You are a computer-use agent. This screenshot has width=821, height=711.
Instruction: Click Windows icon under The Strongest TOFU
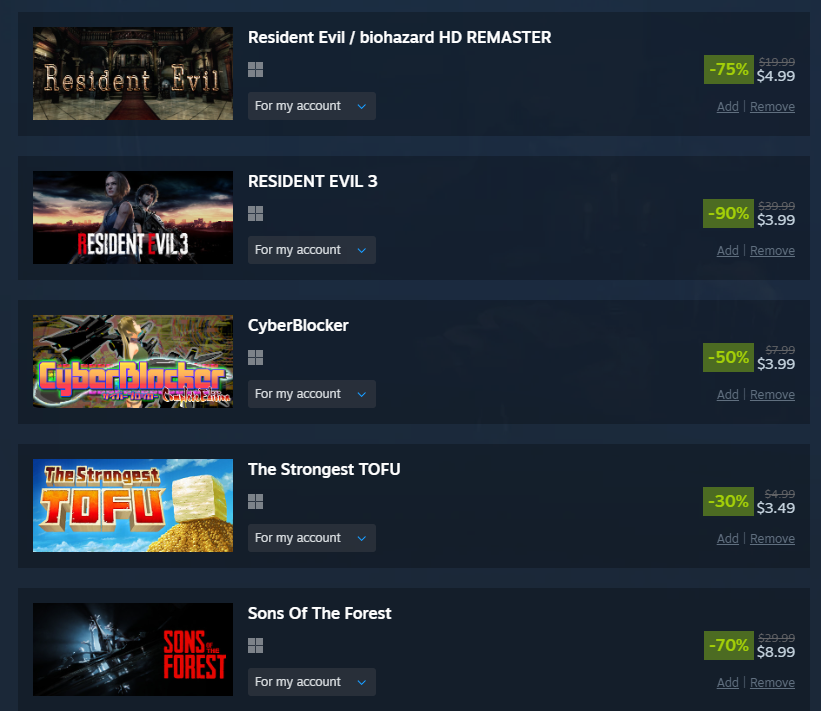point(256,502)
